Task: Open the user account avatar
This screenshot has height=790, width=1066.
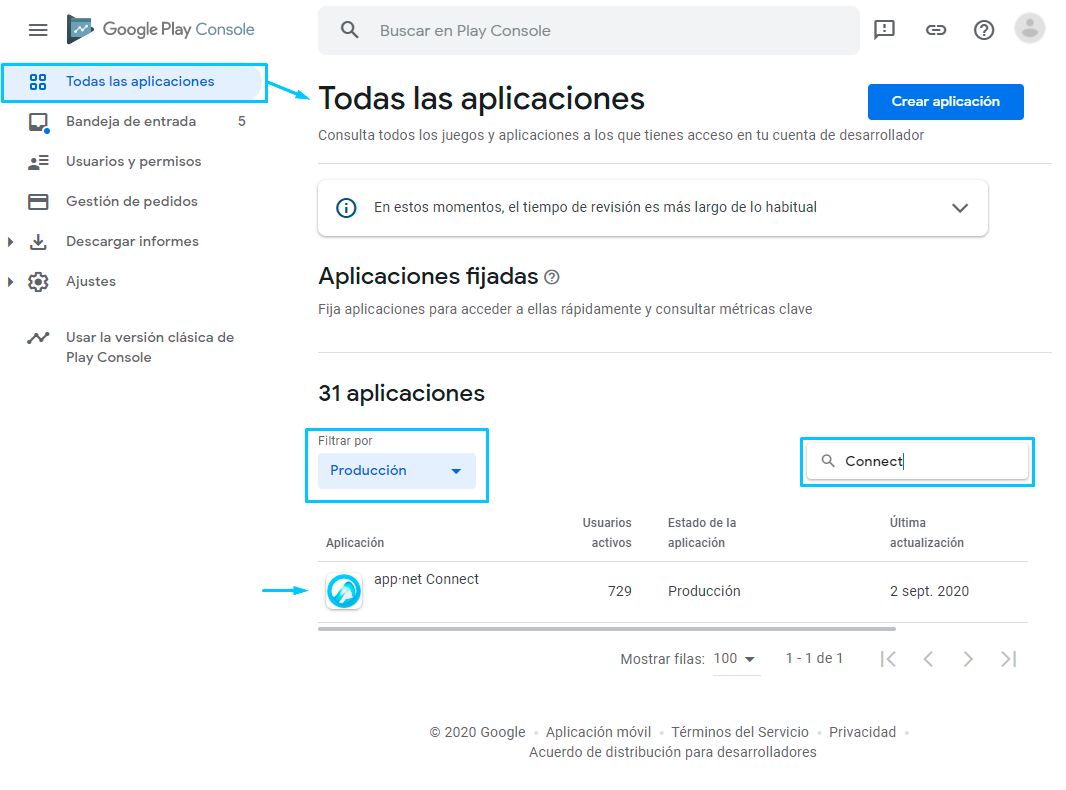Action: [1029, 29]
